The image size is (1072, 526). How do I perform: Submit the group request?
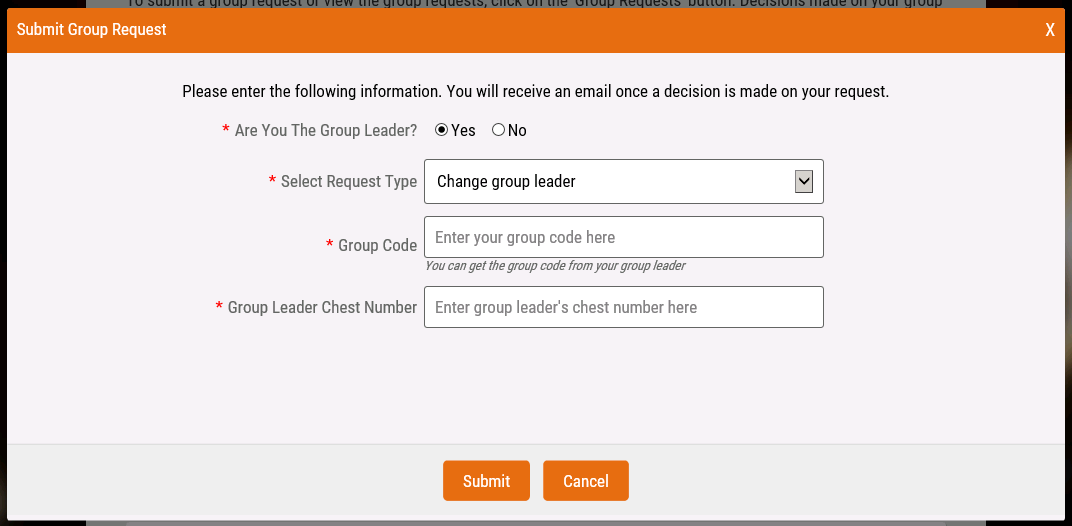(486, 481)
